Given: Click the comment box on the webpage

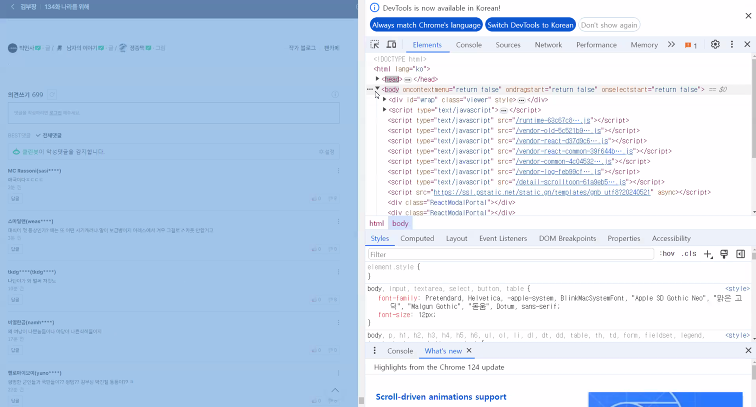Looking at the screenshot, I should pyautogui.click(x=174, y=113).
